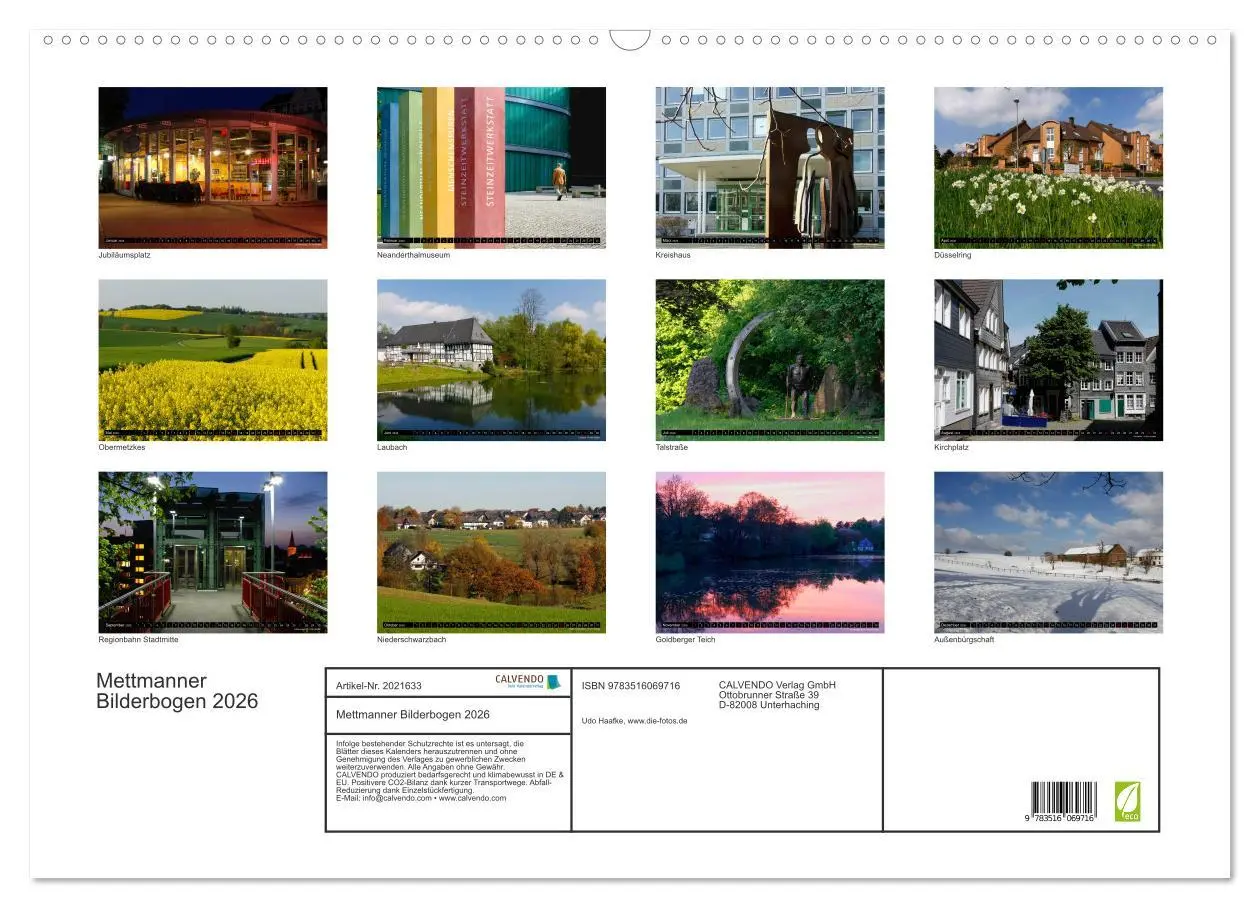Click the caption text 'Düsselring'

pyautogui.click(x=953, y=255)
